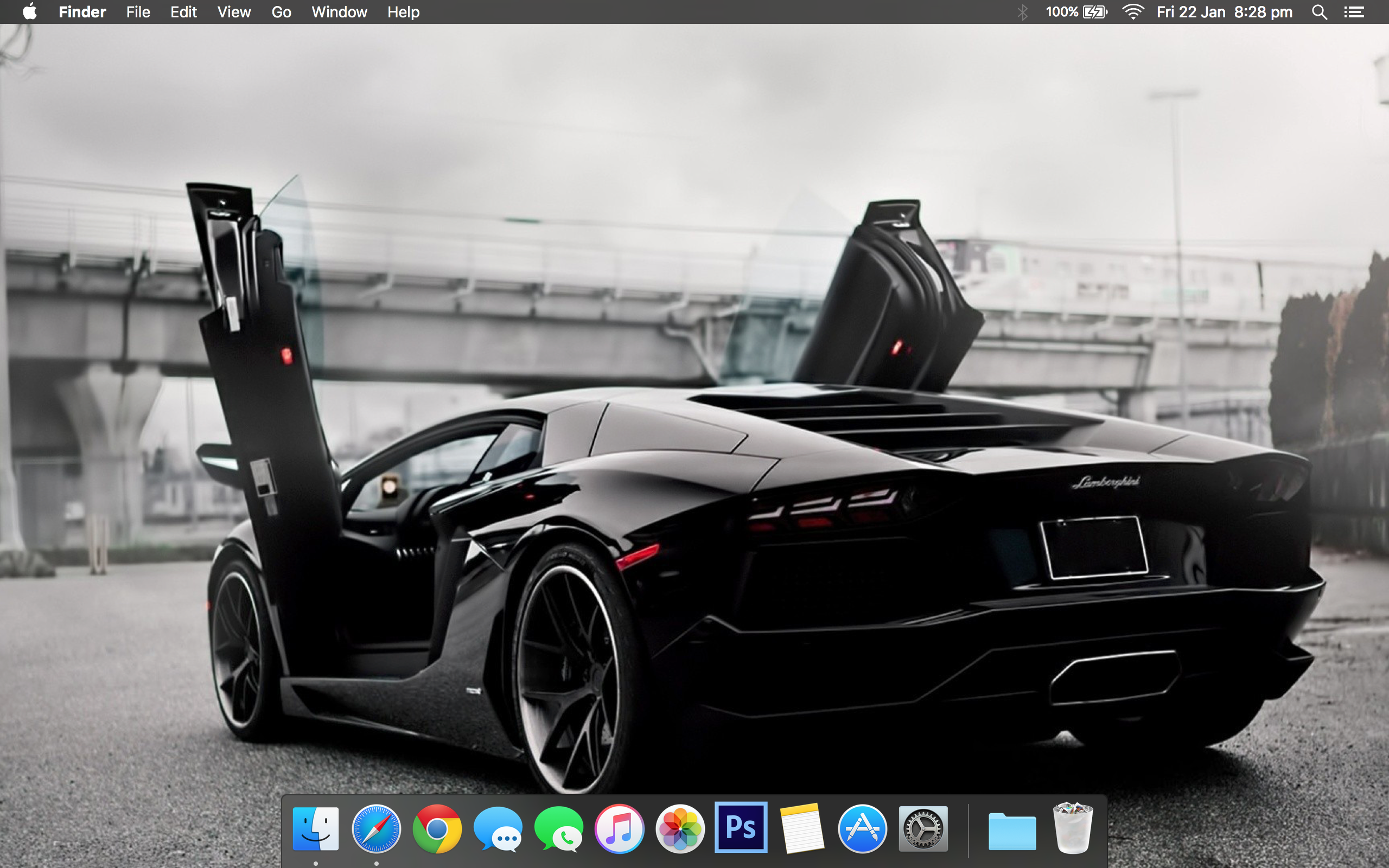Open Google Chrome in the Dock
The width and height of the screenshot is (1389, 868).
(x=437, y=828)
